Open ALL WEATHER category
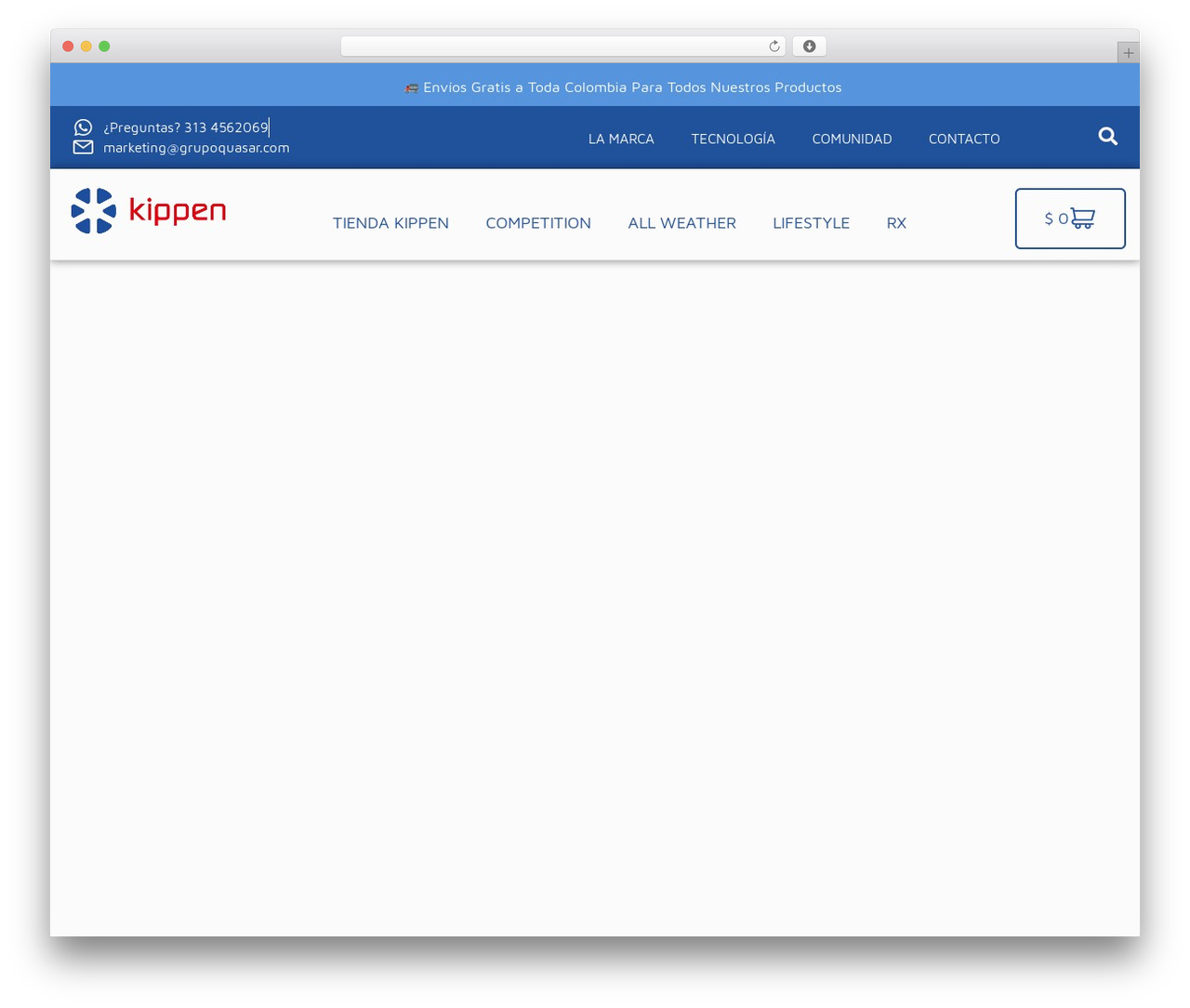1190x1008 pixels. click(x=681, y=223)
